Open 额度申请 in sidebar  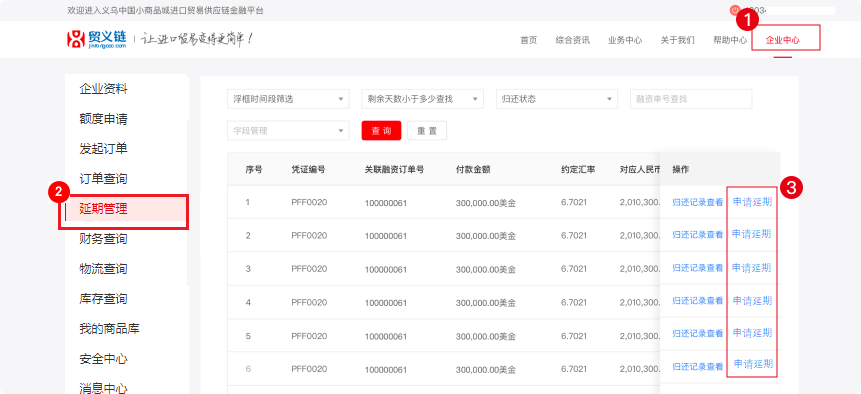point(103,119)
